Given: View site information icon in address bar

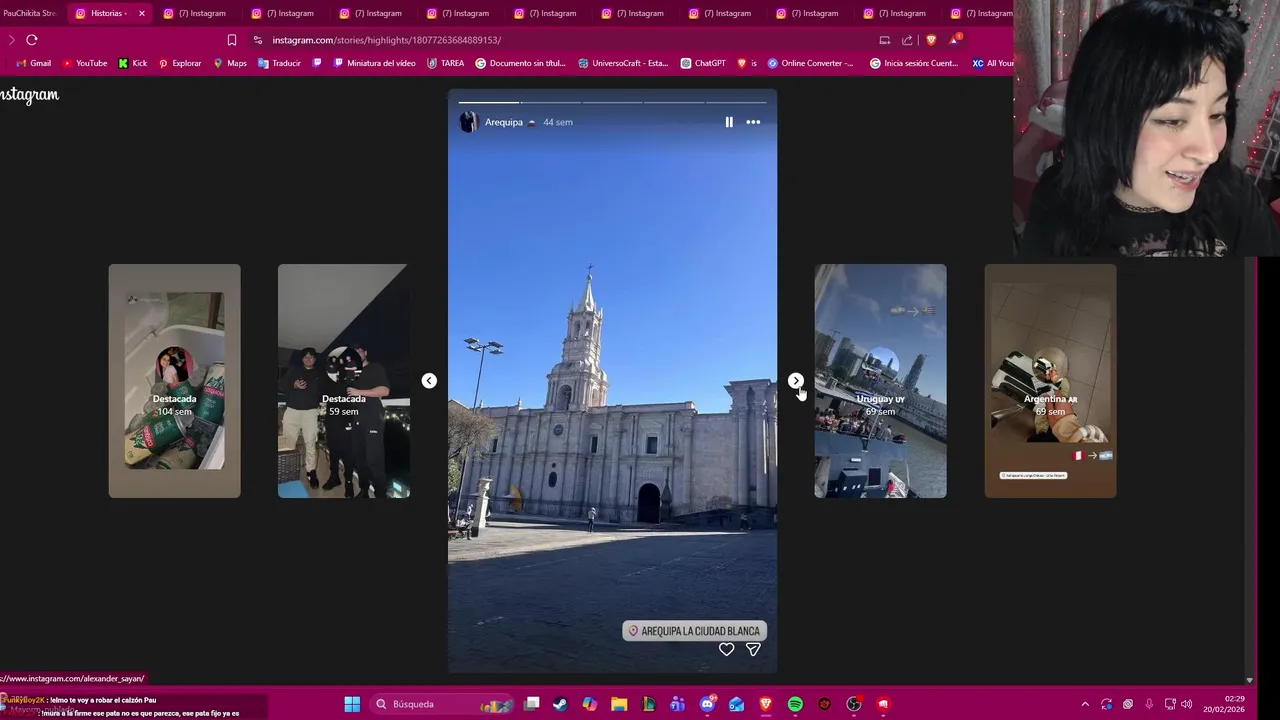Looking at the screenshot, I should pos(258,40).
